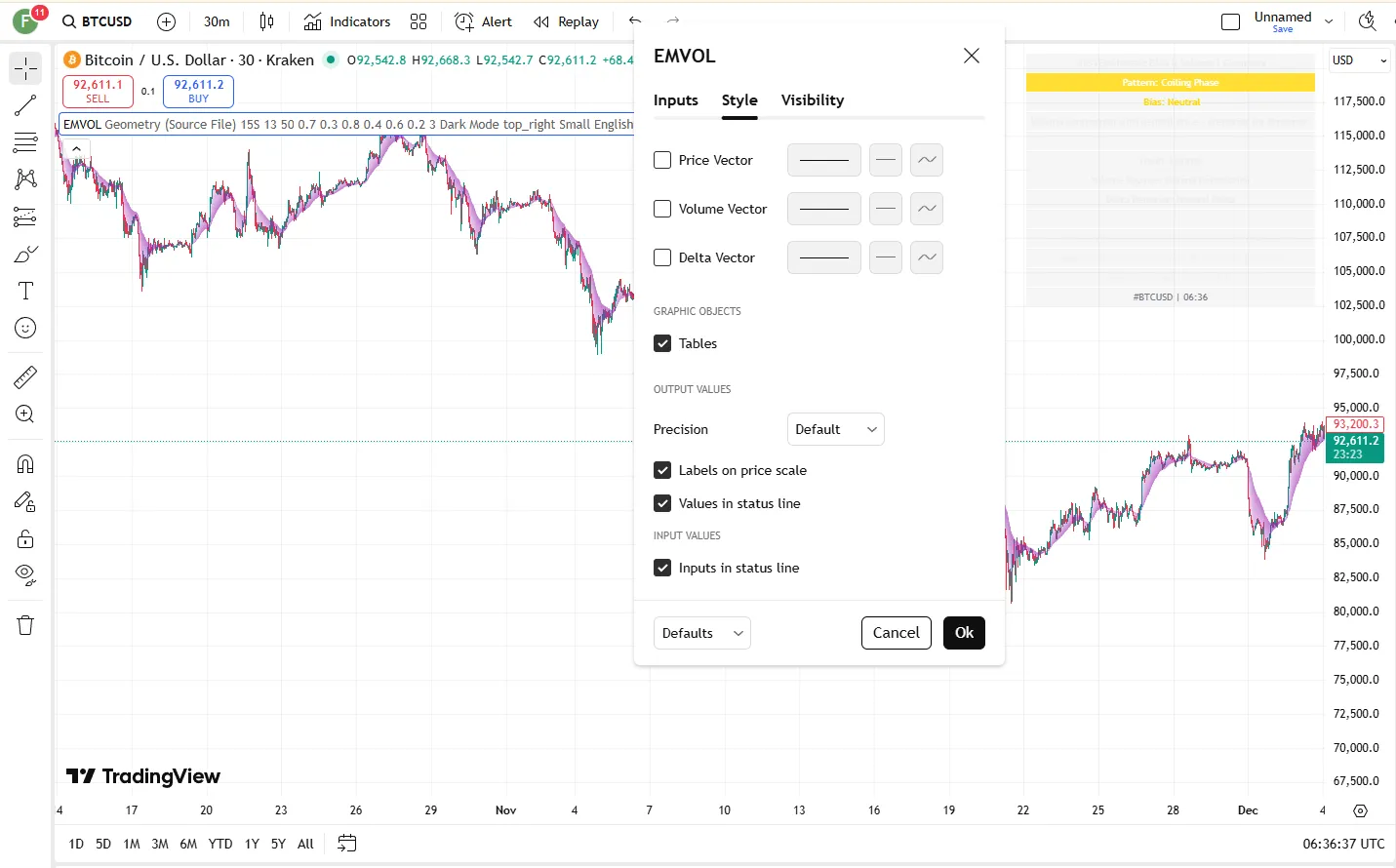Select the 1M time range

tap(132, 844)
